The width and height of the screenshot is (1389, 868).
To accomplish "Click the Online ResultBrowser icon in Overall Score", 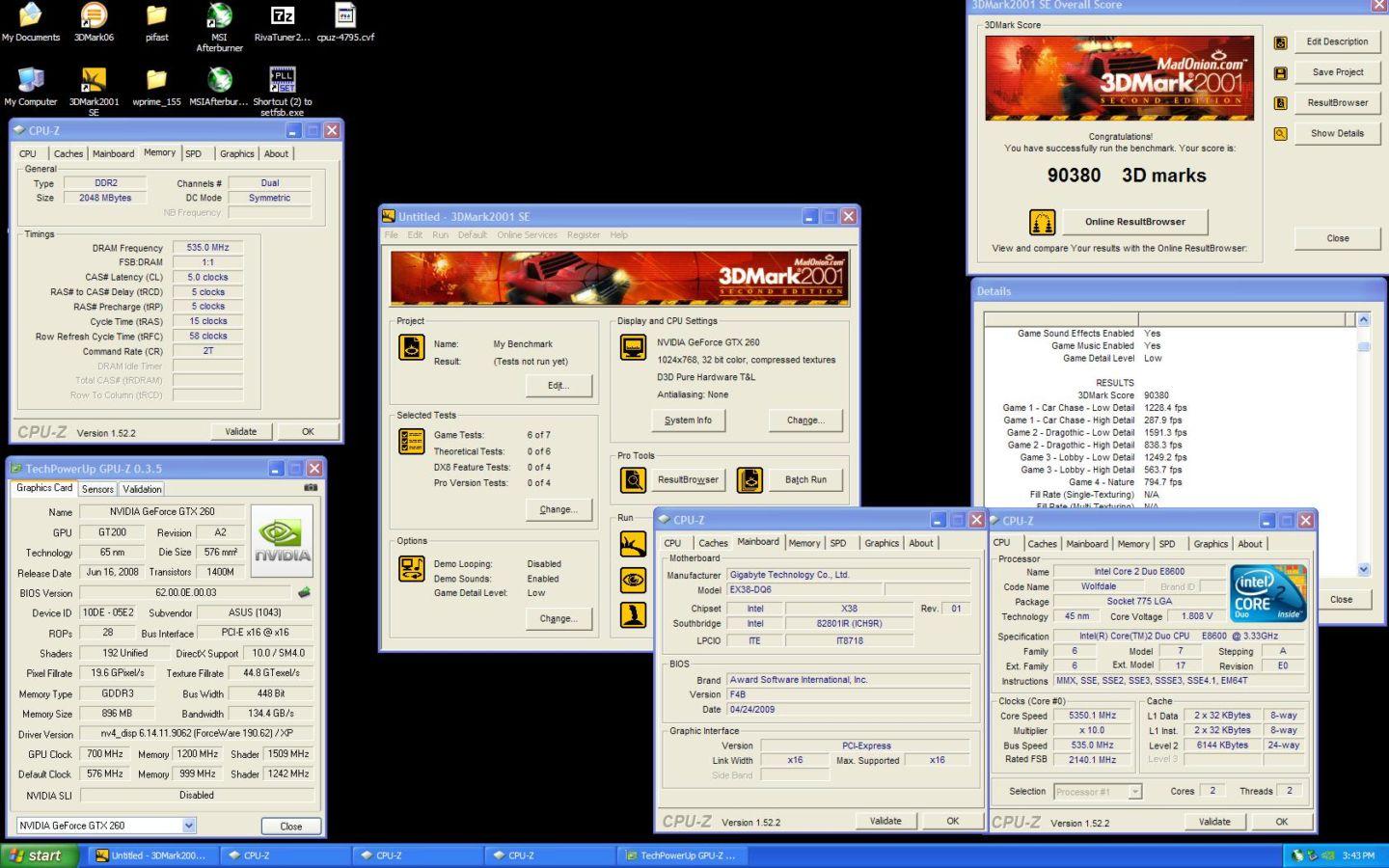I will pyautogui.click(x=1042, y=223).
